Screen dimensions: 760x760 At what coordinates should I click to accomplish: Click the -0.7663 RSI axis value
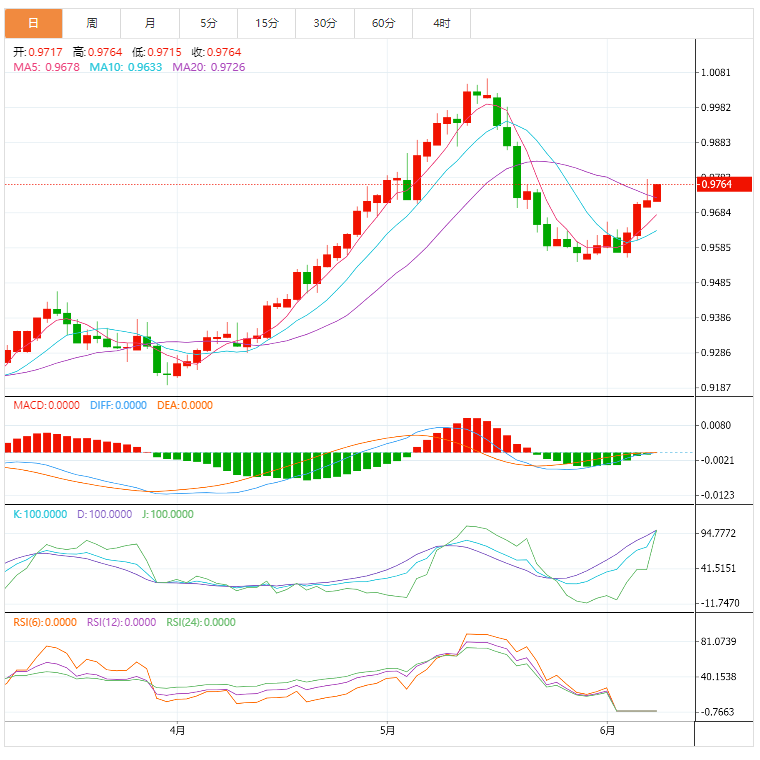717,712
